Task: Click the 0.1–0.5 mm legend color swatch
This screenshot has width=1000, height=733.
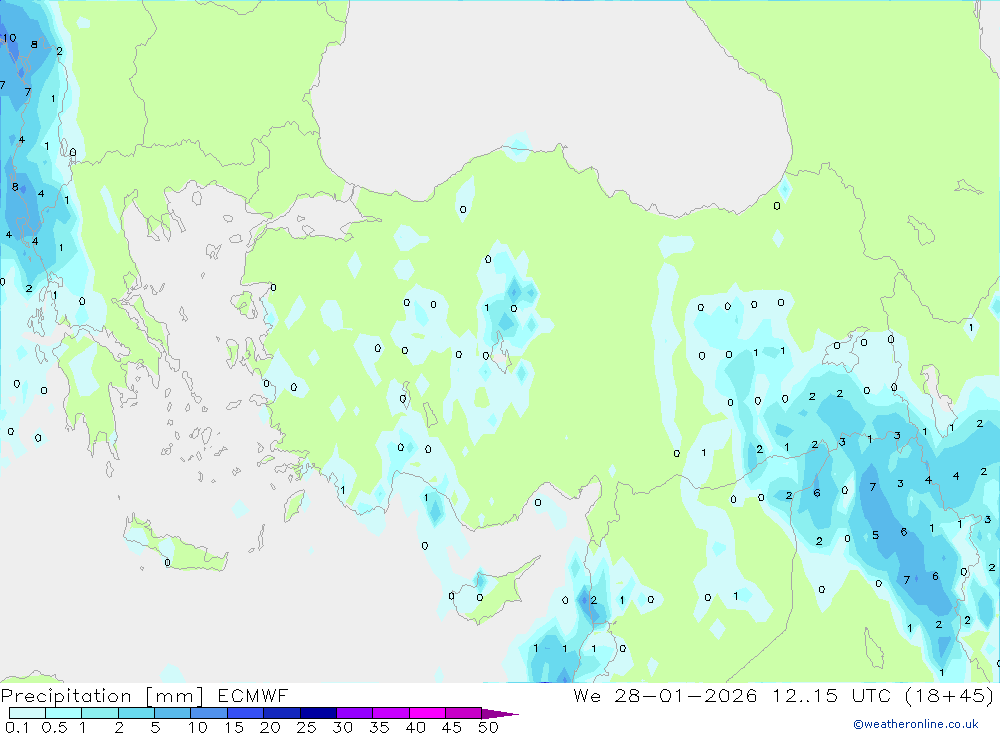Action: click(x=27, y=713)
